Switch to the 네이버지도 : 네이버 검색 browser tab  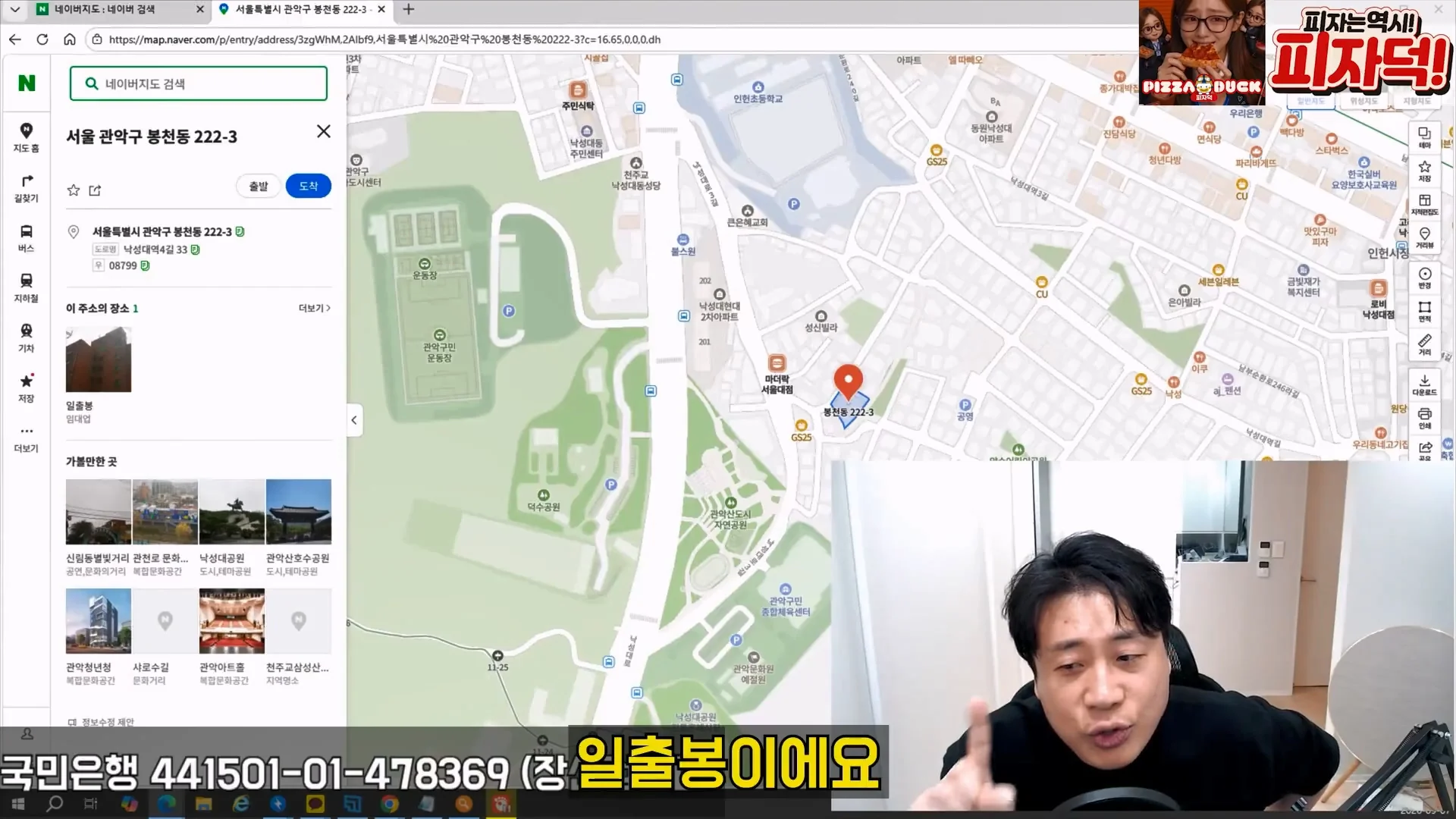click(x=120, y=9)
